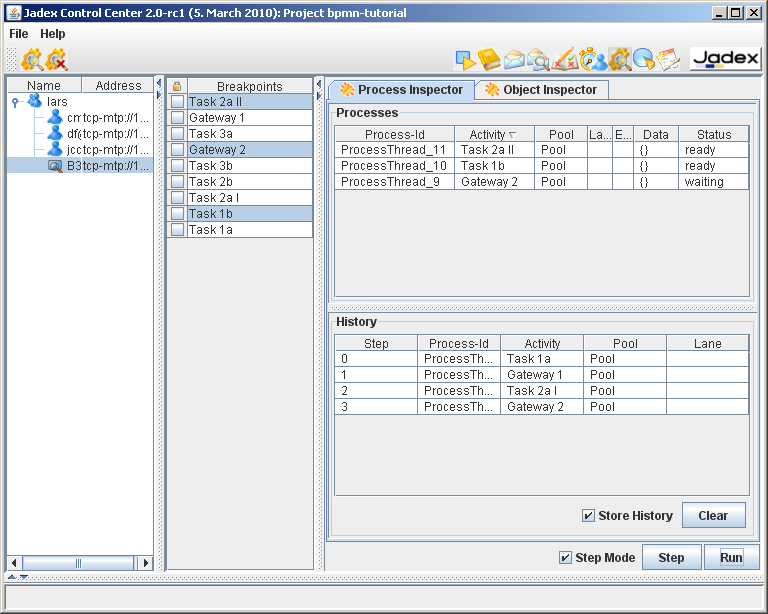Open the pencil checklist test center plugin
The width and height of the screenshot is (768, 614).
[565, 60]
